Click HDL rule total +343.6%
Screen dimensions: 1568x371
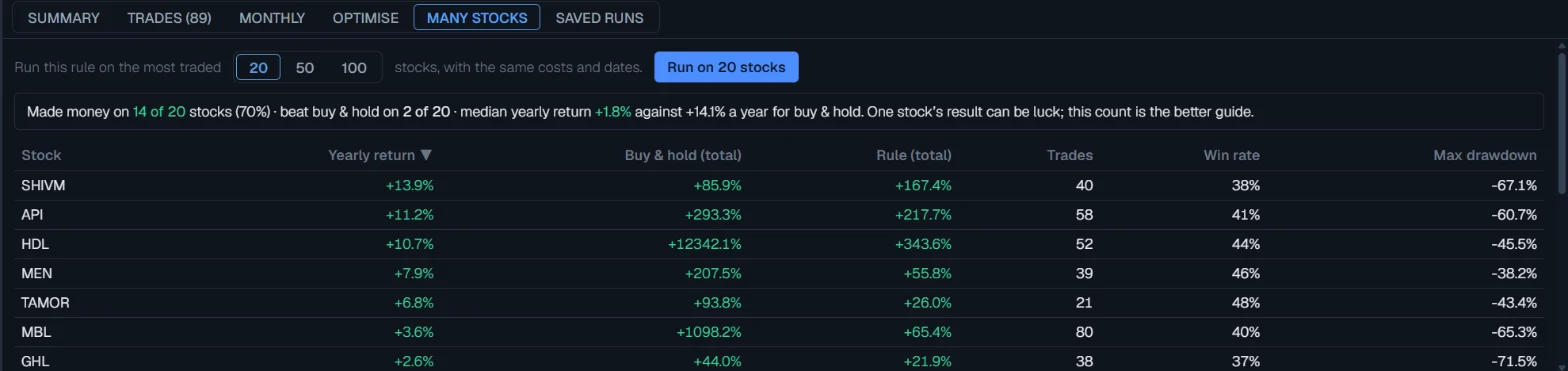pyautogui.click(x=924, y=244)
